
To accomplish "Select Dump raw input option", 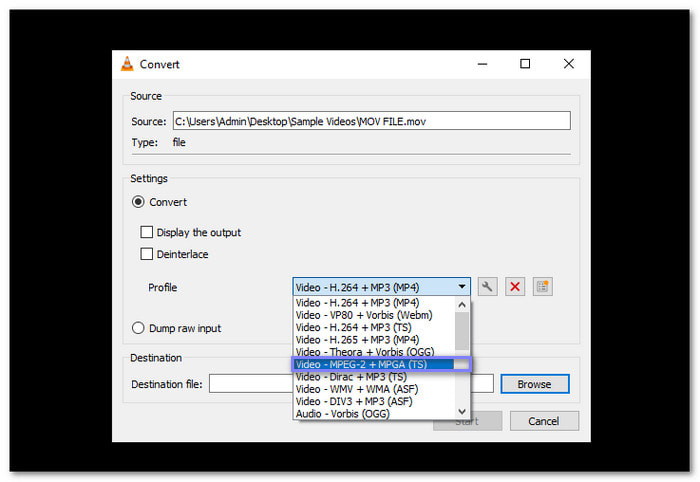I will tap(139, 328).
